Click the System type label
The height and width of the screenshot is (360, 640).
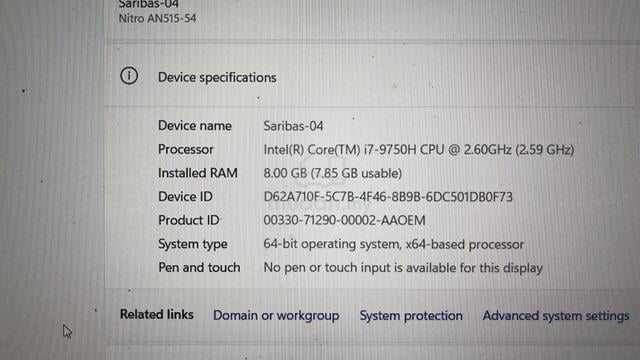(193, 244)
